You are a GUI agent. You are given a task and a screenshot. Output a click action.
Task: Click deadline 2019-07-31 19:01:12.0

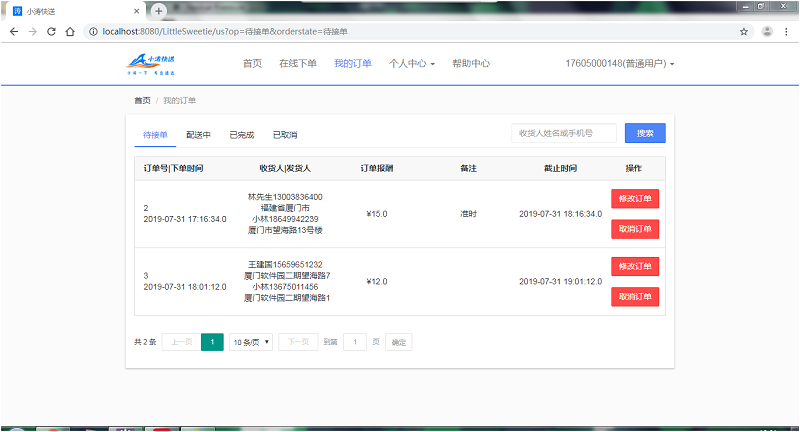point(561,282)
